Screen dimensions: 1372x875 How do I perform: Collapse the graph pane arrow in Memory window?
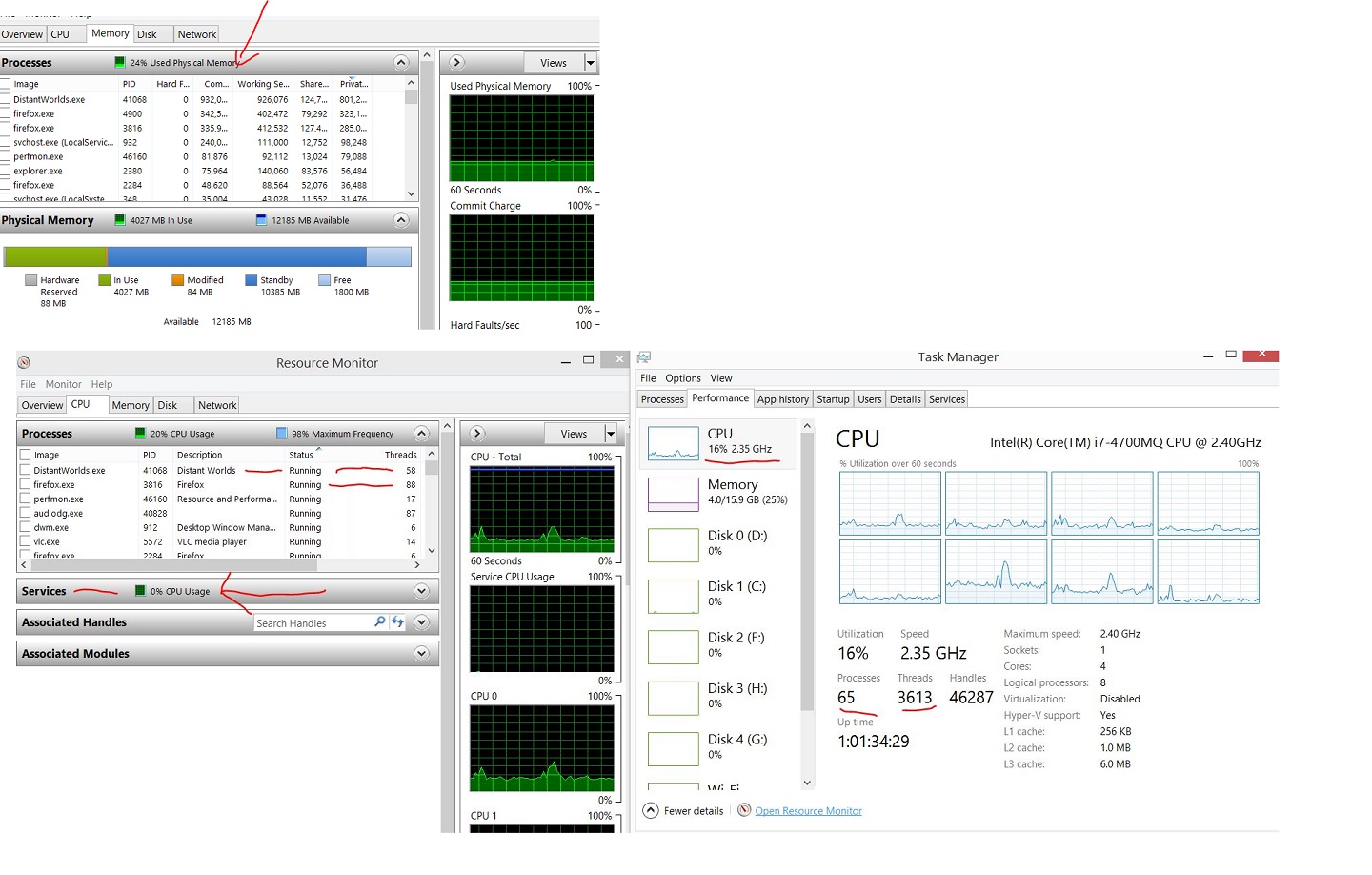456,62
